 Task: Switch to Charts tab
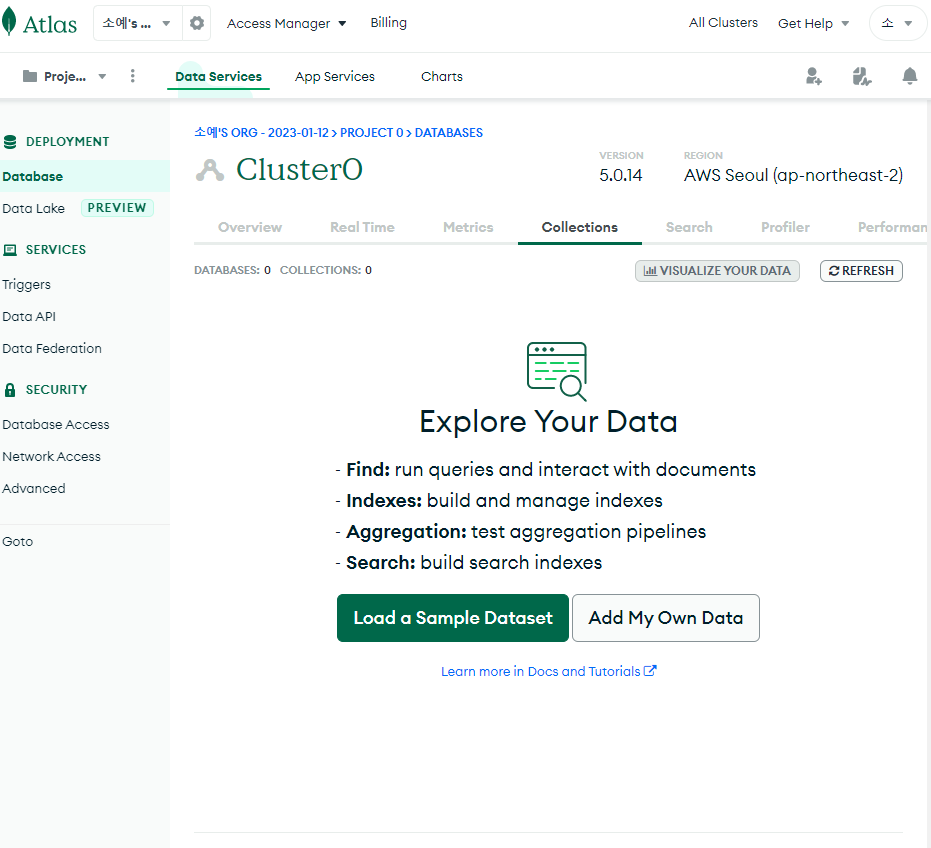click(442, 77)
